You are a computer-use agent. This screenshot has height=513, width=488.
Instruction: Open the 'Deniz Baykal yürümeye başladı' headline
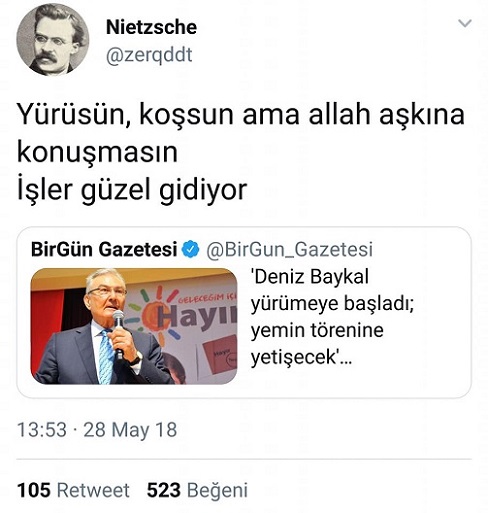(332, 290)
